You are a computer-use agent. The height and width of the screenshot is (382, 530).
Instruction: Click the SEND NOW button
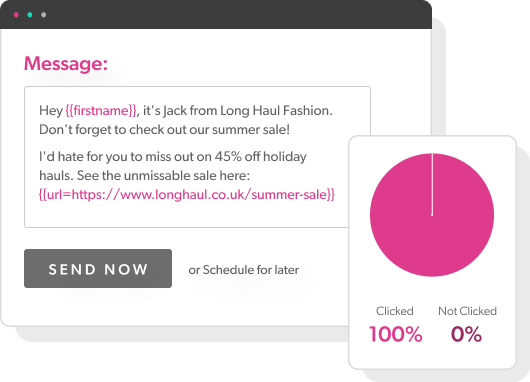pos(98,269)
